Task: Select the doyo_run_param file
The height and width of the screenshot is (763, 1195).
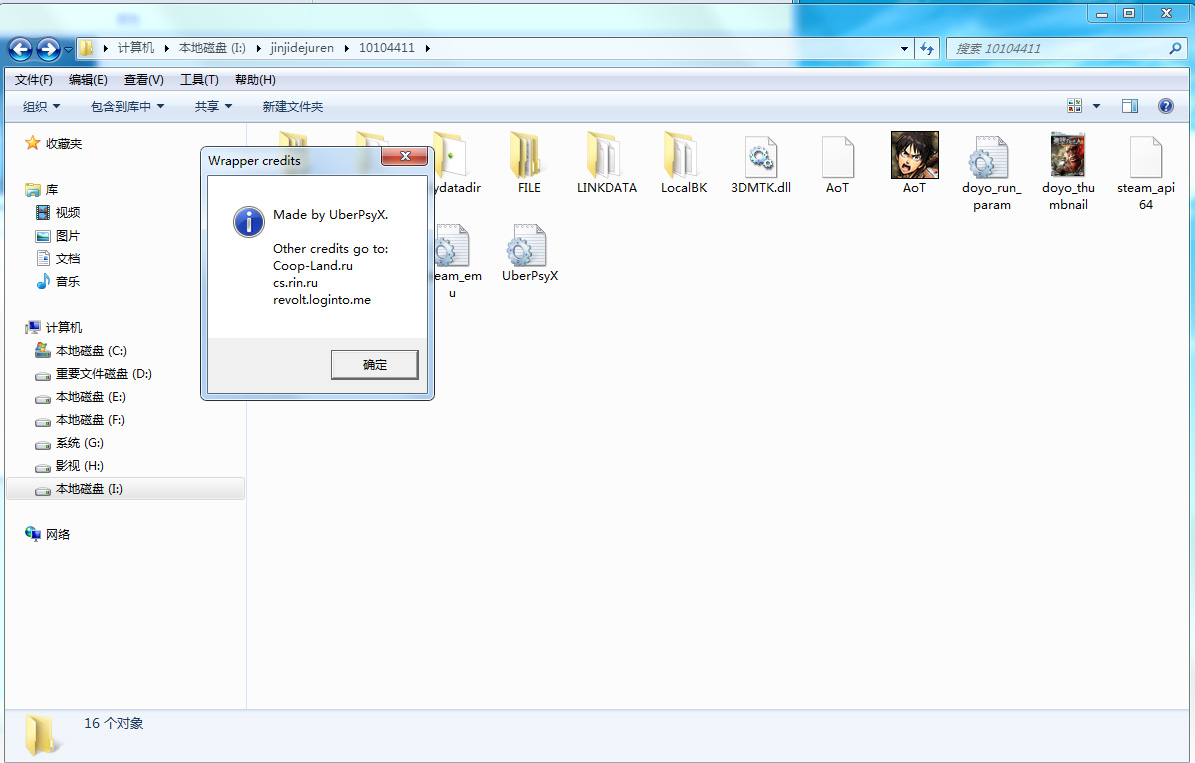Action: pyautogui.click(x=992, y=172)
